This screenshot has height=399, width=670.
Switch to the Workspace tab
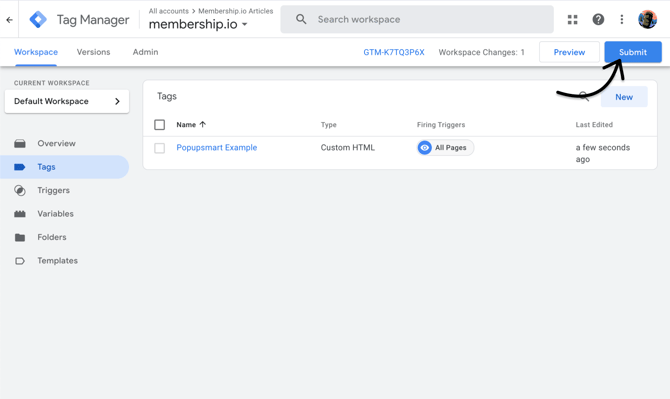(x=36, y=52)
